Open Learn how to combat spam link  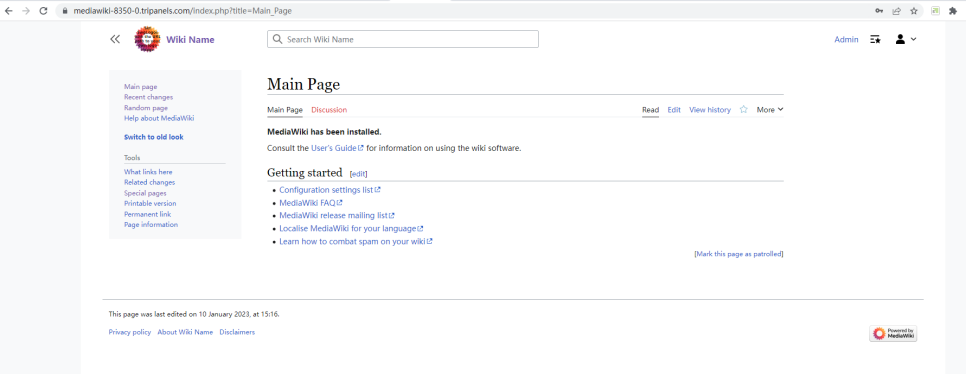[356, 241]
